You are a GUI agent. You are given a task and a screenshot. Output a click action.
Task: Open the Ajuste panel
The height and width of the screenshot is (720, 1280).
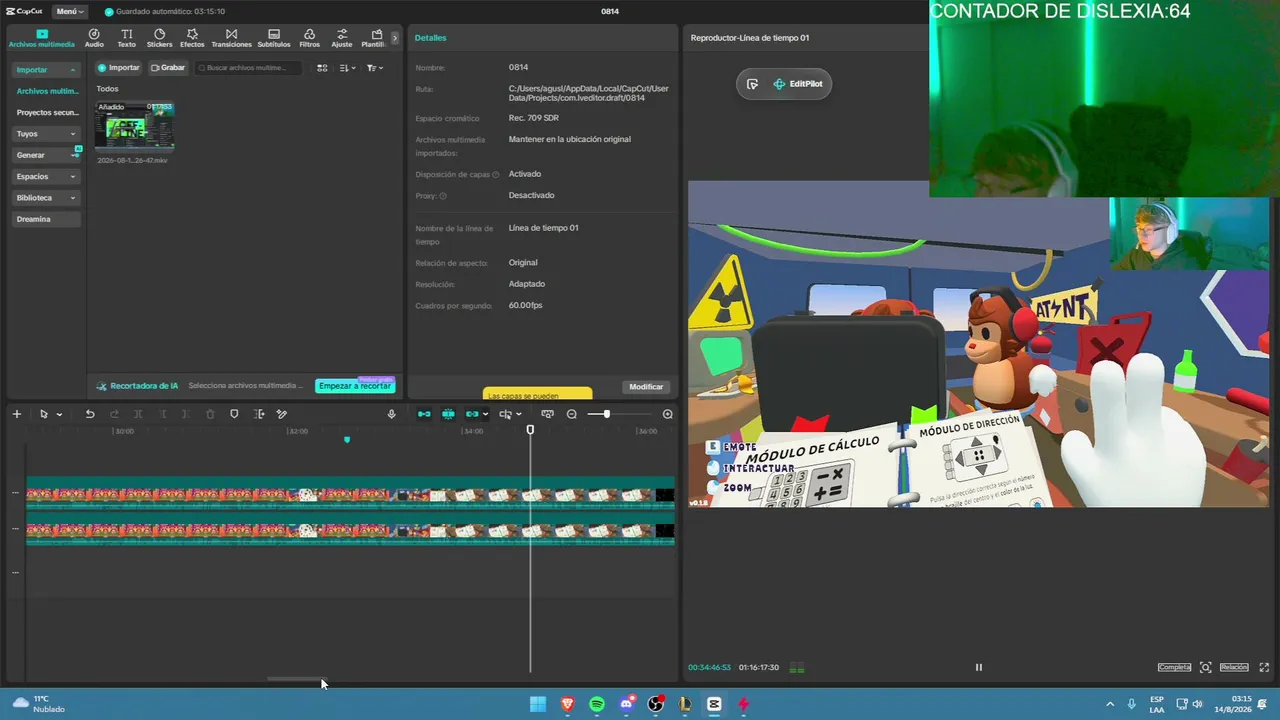pyautogui.click(x=342, y=38)
